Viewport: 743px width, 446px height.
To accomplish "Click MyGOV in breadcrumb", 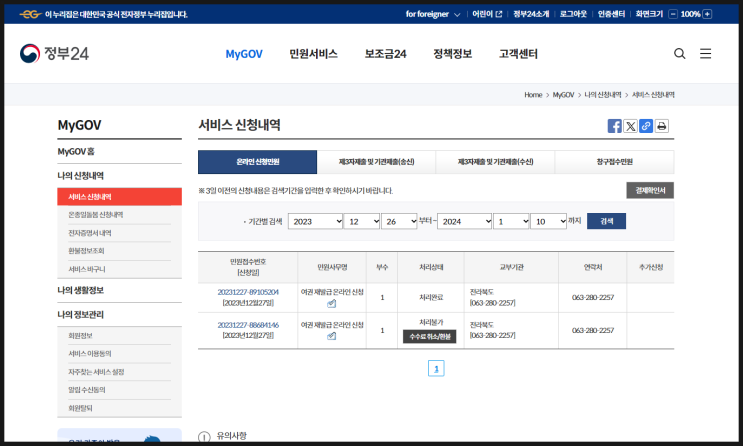I will pos(563,95).
